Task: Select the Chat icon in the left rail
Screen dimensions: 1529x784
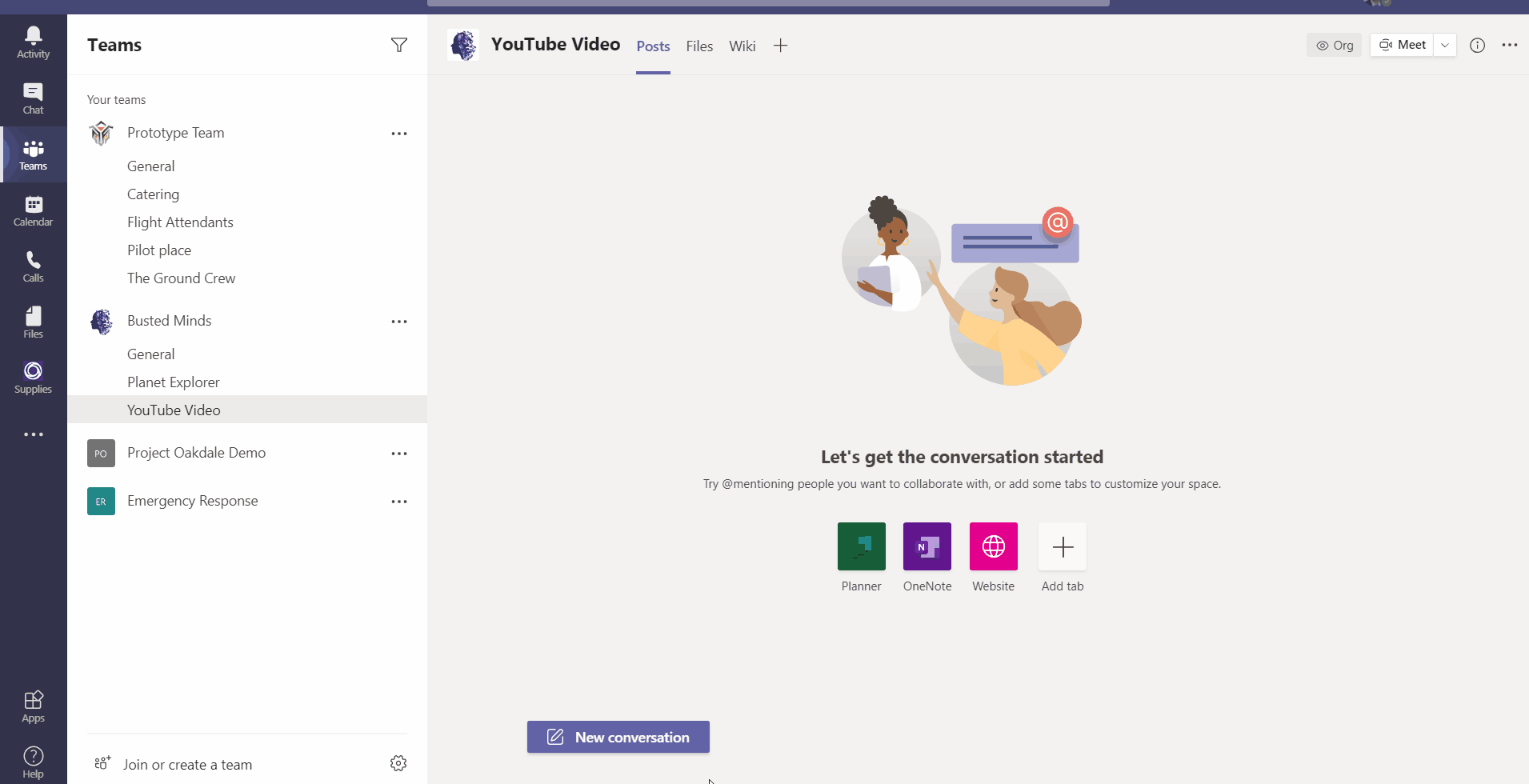Action: [x=33, y=98]
